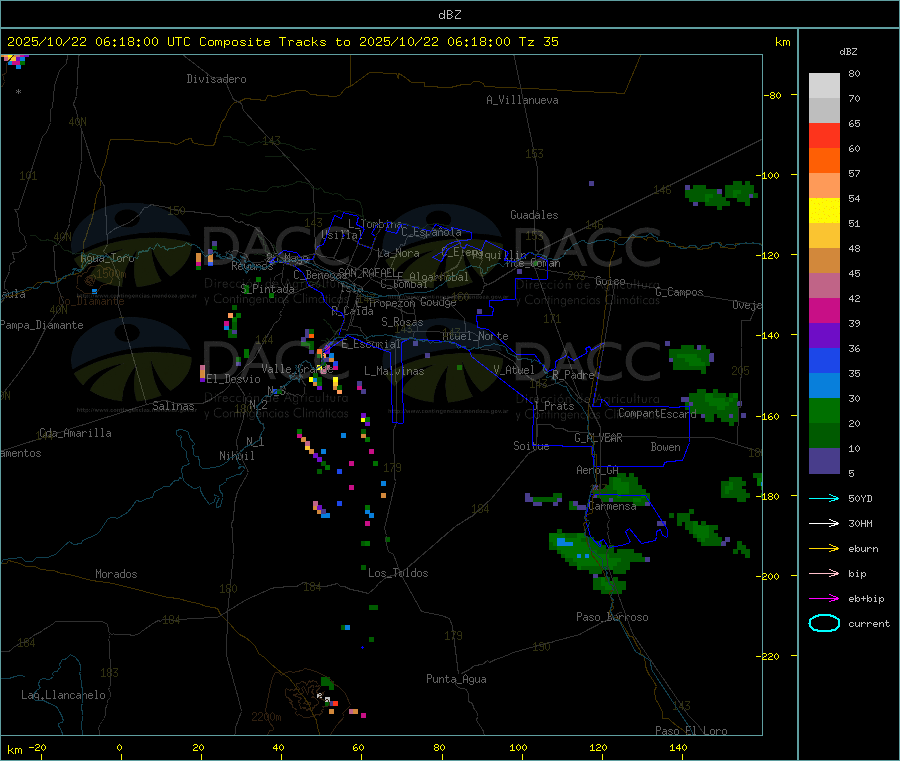Click the Carmensa map label
900x761 pixels.
(612, 506)
